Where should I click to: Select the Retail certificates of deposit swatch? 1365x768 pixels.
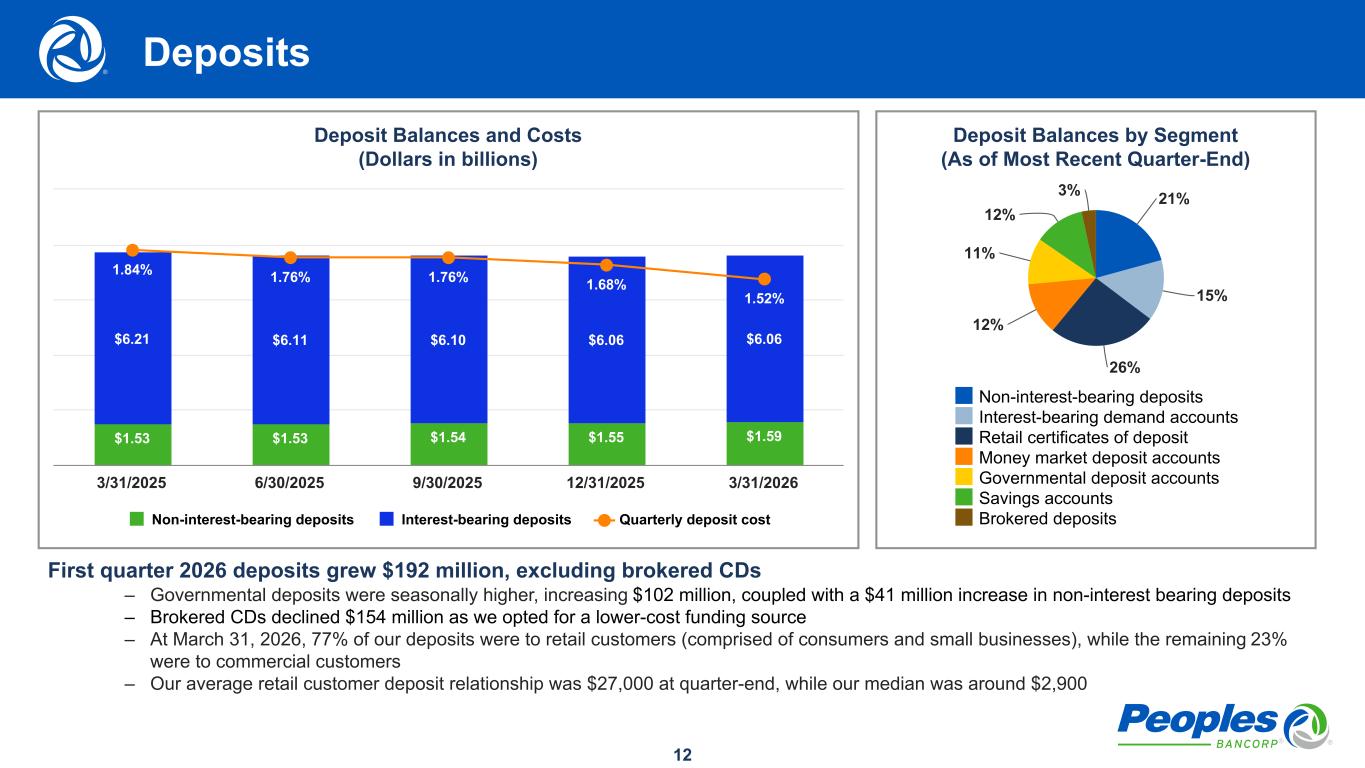click(963, 437)
